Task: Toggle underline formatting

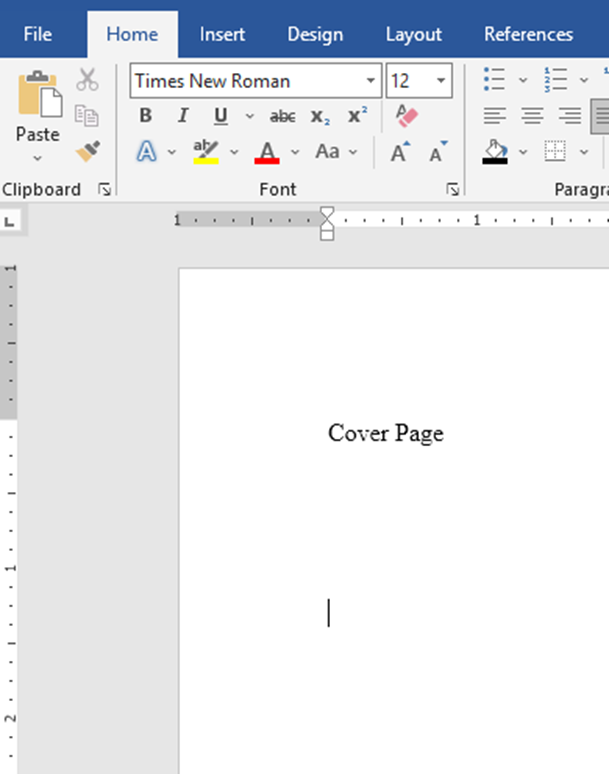Action: [221, 116]
